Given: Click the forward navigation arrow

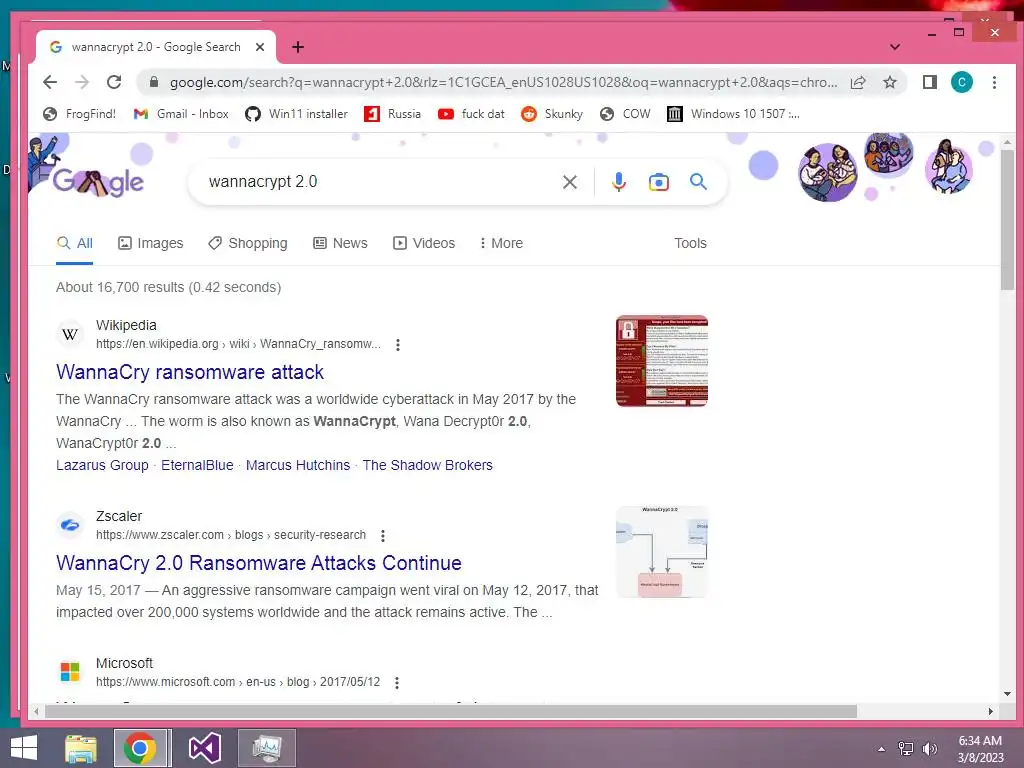Looking at the screenshot, I should (x=82, y=82).
